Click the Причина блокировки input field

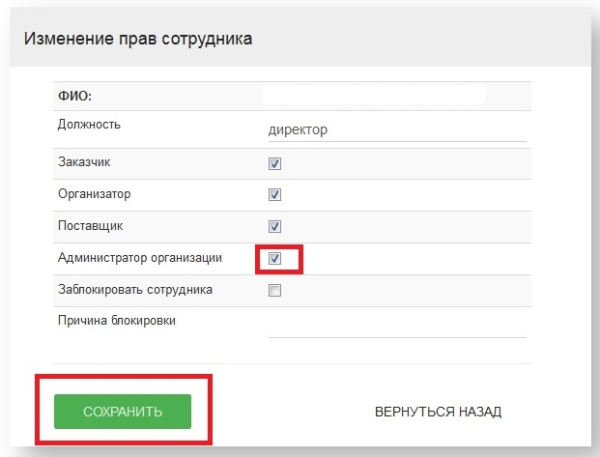396,326
